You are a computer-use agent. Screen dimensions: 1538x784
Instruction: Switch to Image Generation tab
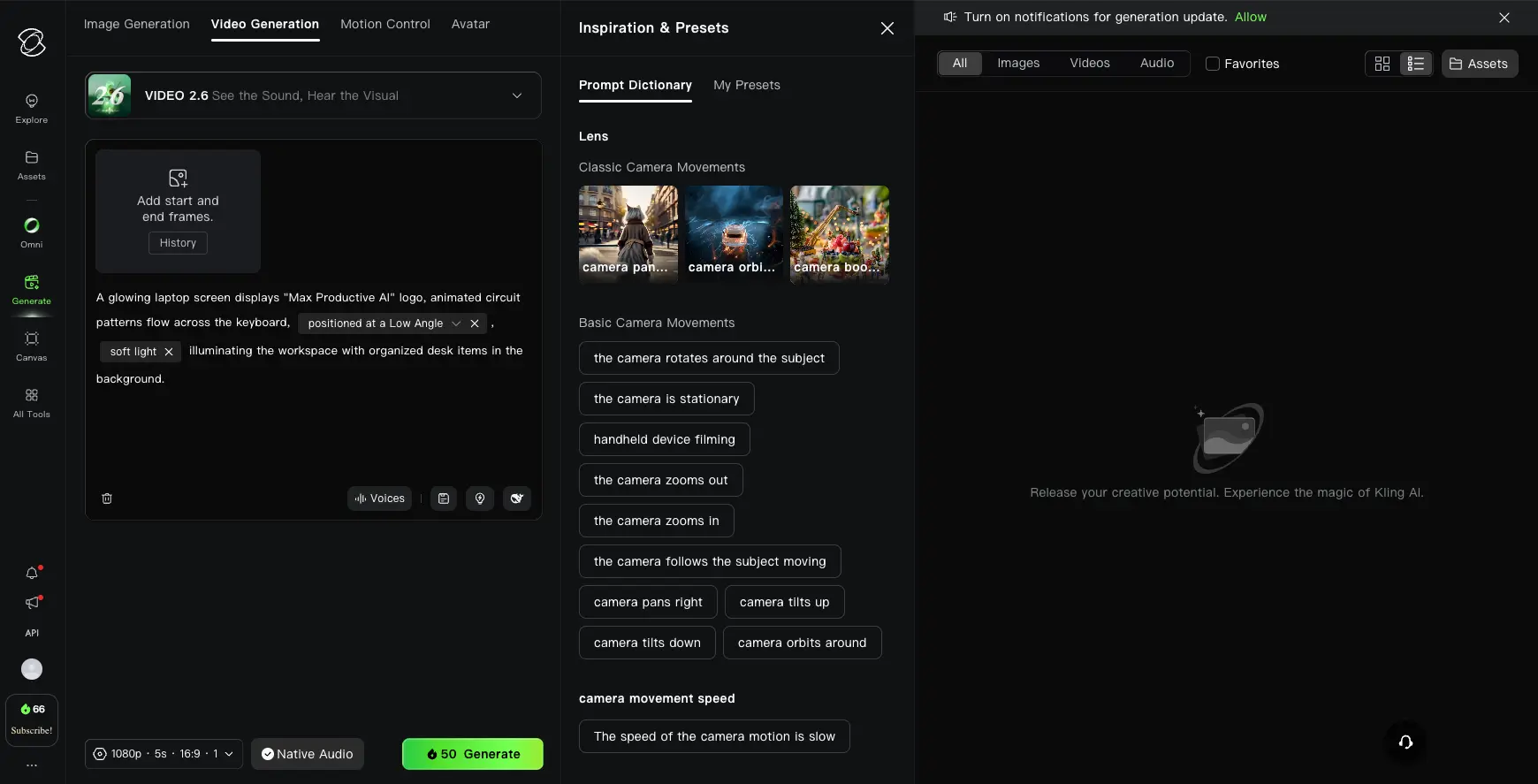click(137, 24)
